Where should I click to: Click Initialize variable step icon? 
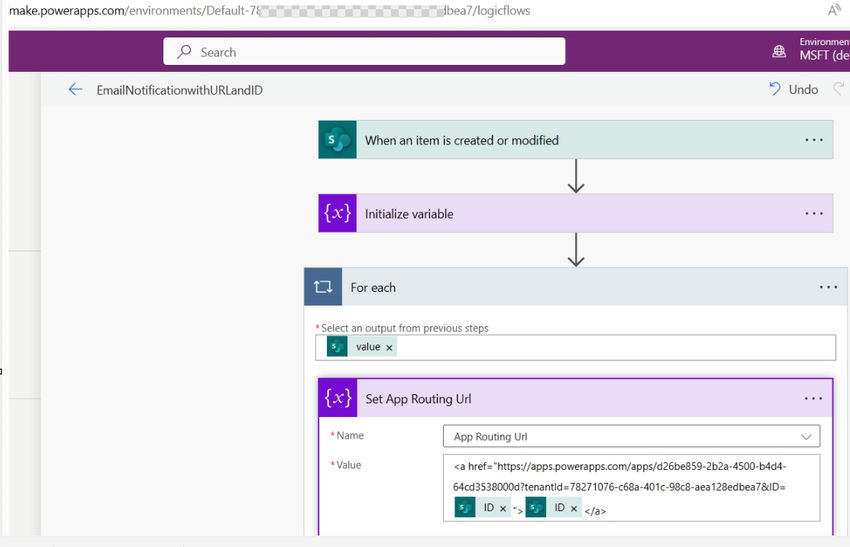[337, 213]
